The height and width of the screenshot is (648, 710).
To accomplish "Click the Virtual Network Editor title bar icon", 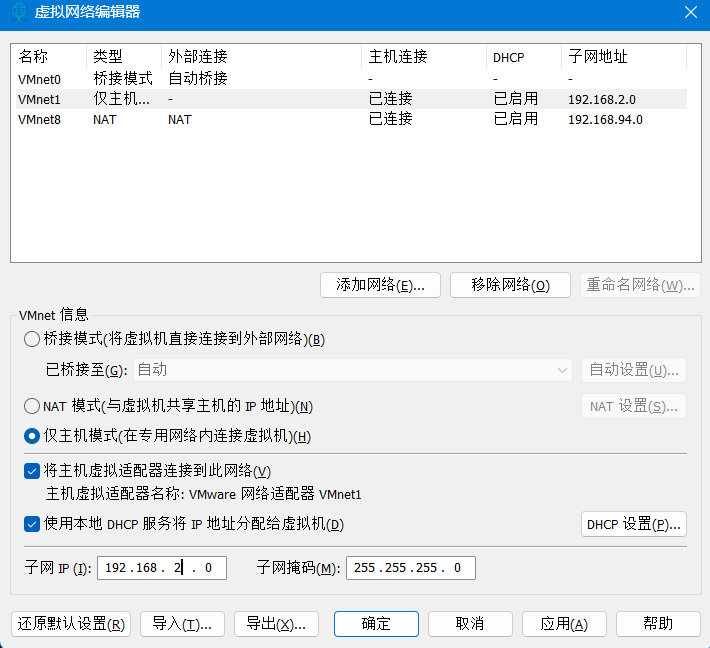I will pos(19,12).
